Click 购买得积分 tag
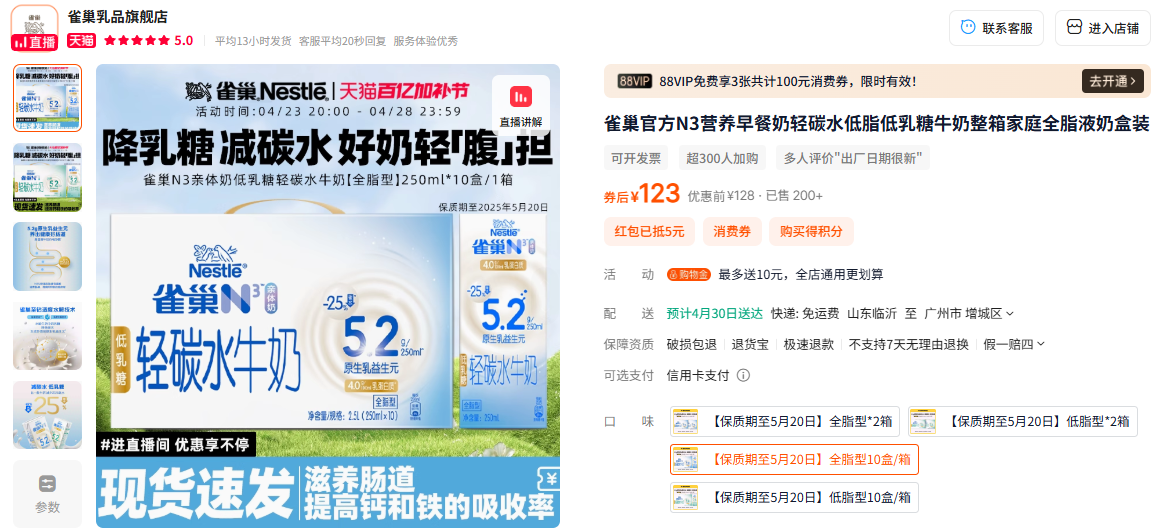Screen dimensions: 1168x530 (x=811, y=232)
